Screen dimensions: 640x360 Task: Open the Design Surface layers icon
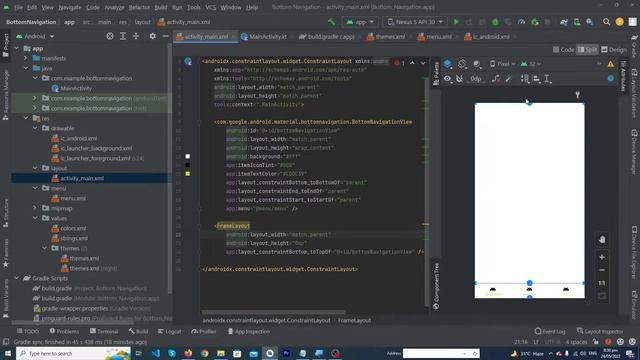[x=448, y=64]
